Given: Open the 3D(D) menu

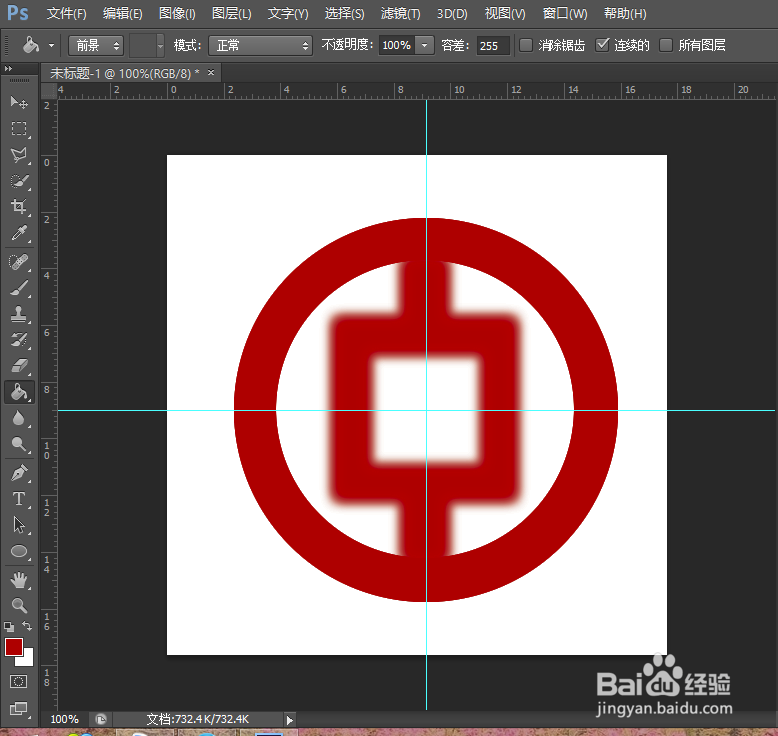Looking at the screenshot, I should coord(452,13).
